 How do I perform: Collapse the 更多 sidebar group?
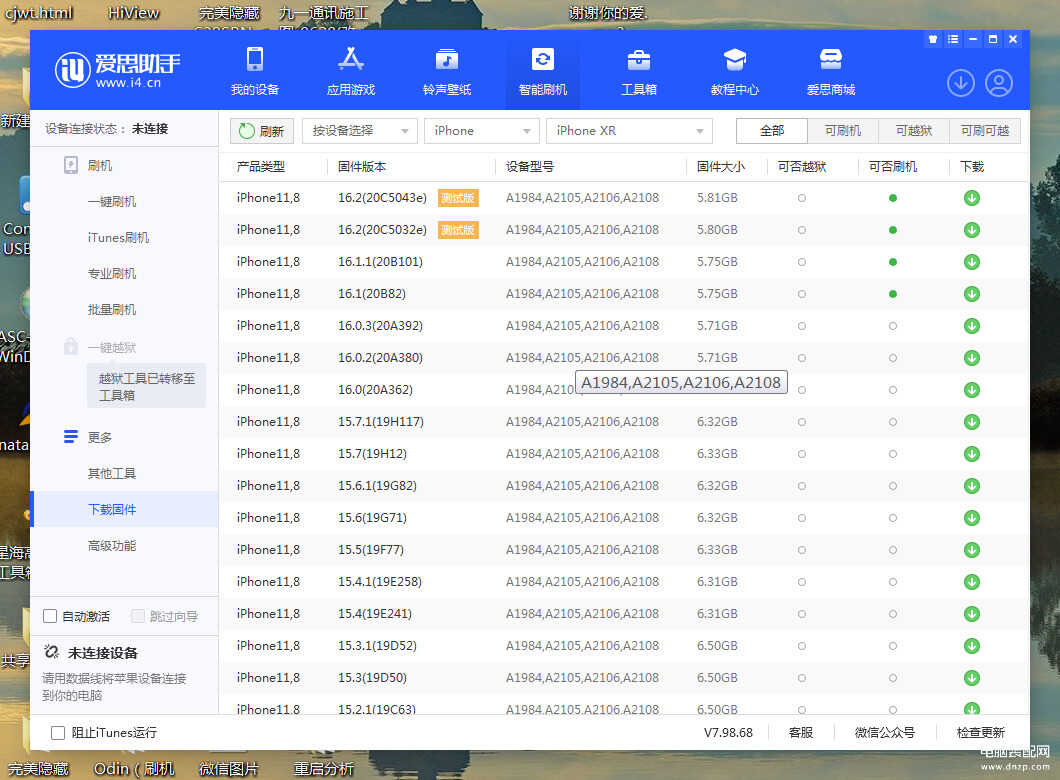[88, 437]
